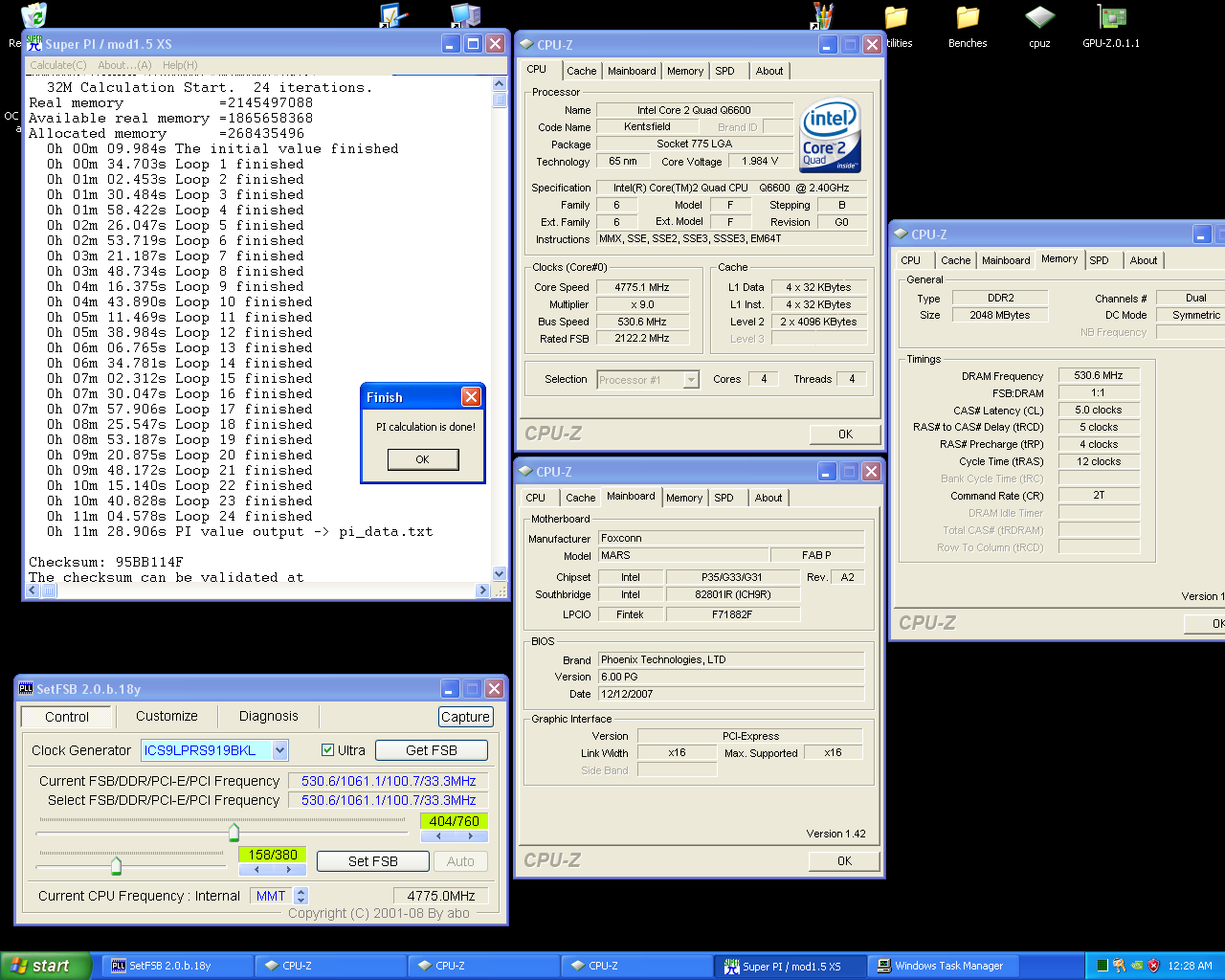Open the NVIDIA tray icon
This screenshot has height=980, width=1225.
1137,966
